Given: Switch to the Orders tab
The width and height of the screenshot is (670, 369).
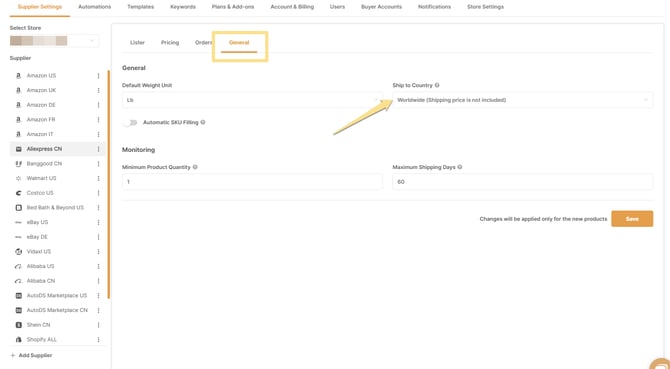Looking at the screenshot, I should [x=203, y=43].
